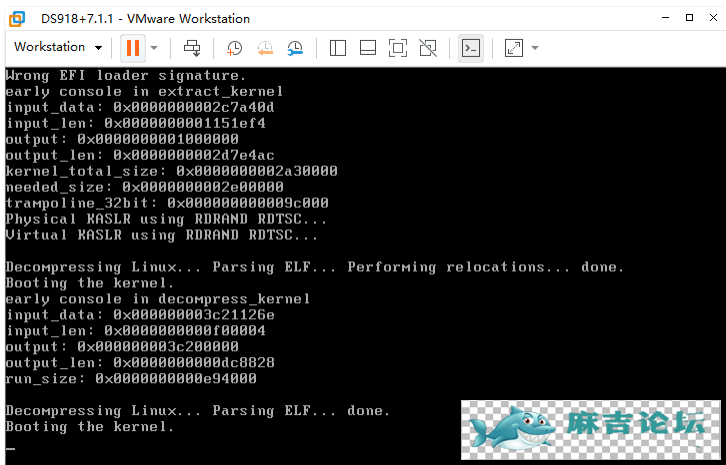
Task: Toggle the library sidebar panel icon
Action: (x=338, y=48)
